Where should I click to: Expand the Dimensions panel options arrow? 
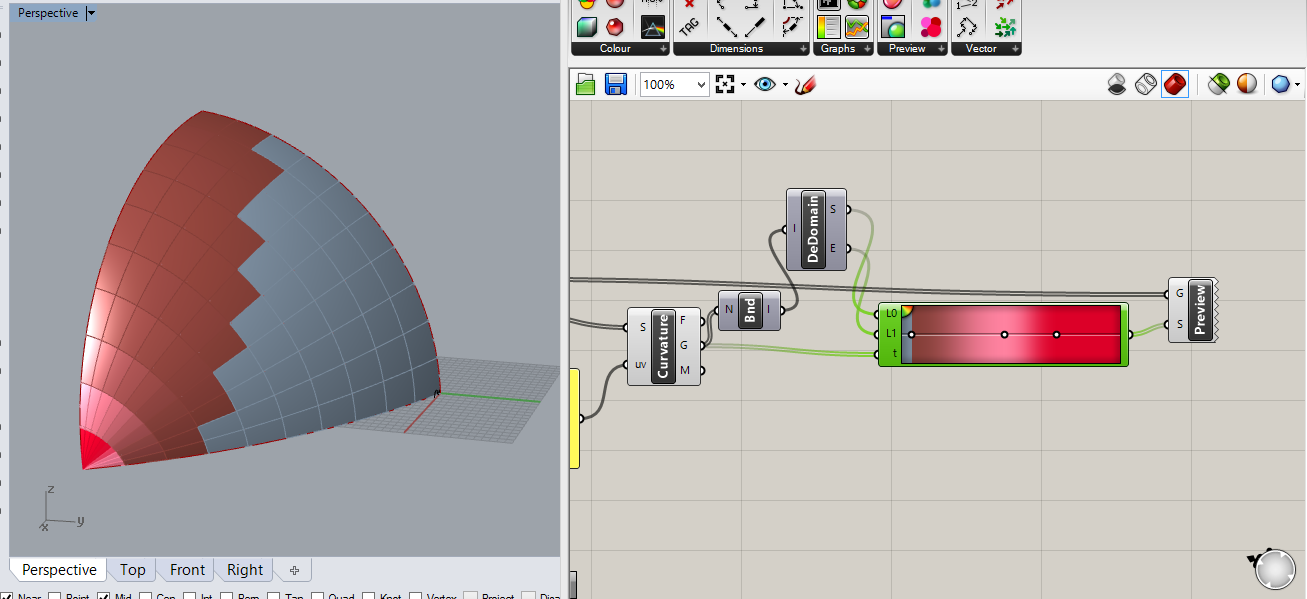click(x=805, y=47)
